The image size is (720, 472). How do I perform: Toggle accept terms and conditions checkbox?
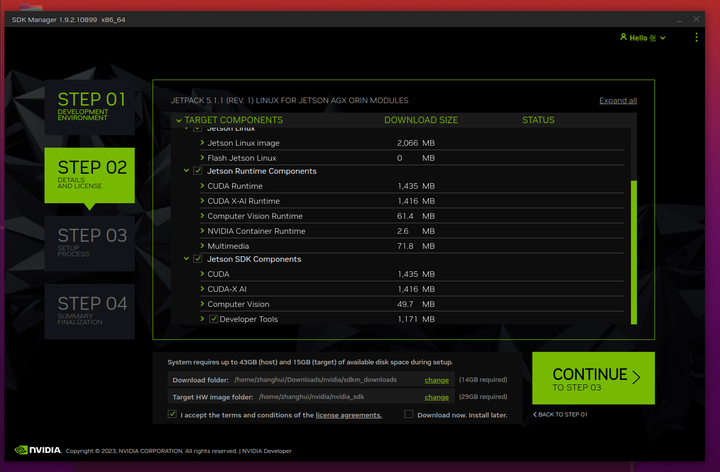click(172, 414)
